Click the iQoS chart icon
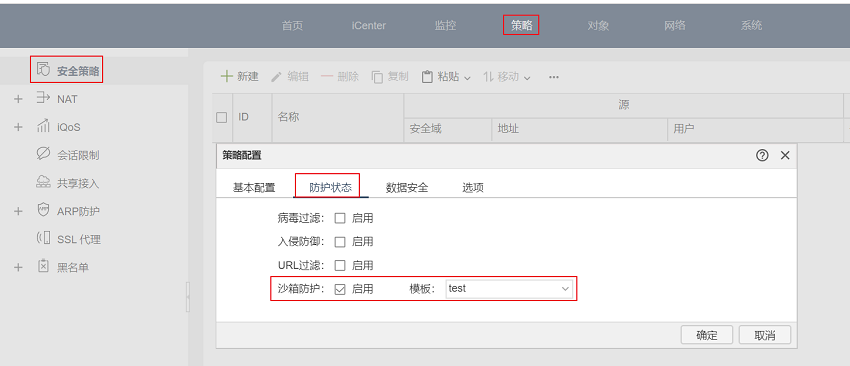This screenshot has height=366, width=850. 43,126
